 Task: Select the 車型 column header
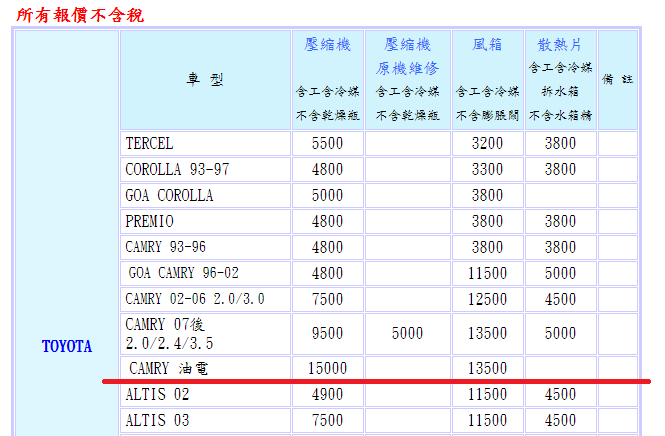205,79
